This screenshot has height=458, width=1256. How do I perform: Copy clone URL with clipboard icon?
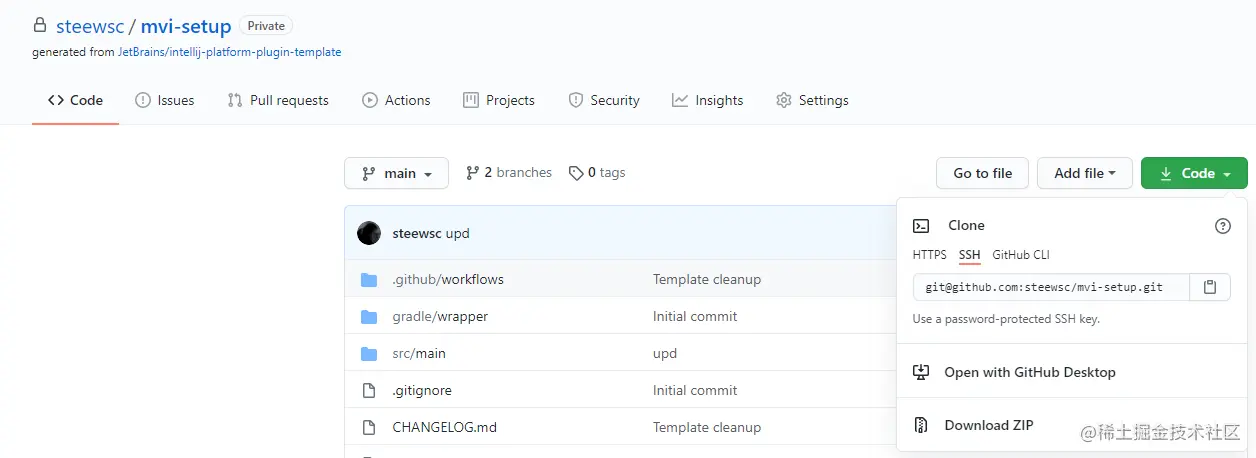[x=1210, y=287]
